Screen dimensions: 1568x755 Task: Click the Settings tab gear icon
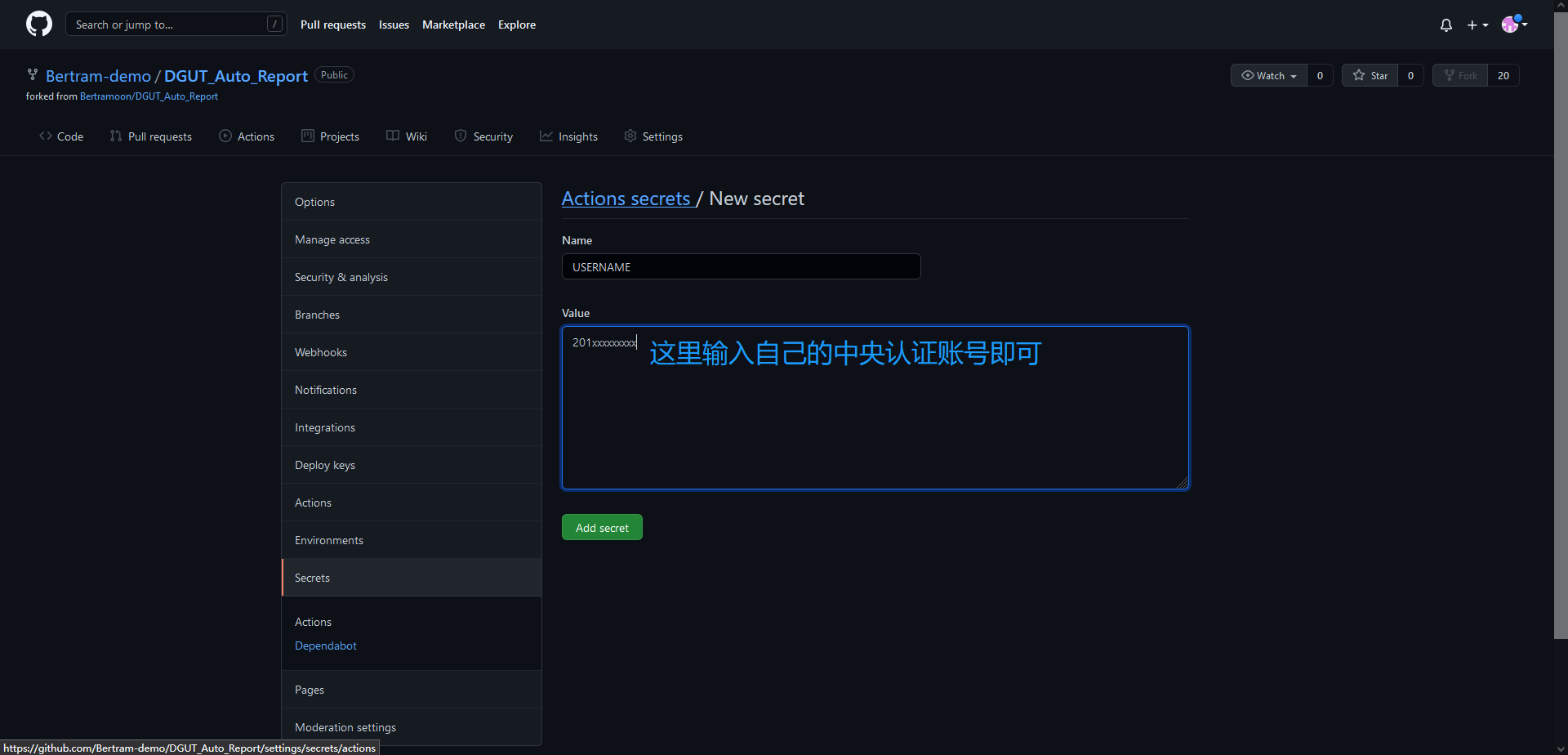coord(630,136)
